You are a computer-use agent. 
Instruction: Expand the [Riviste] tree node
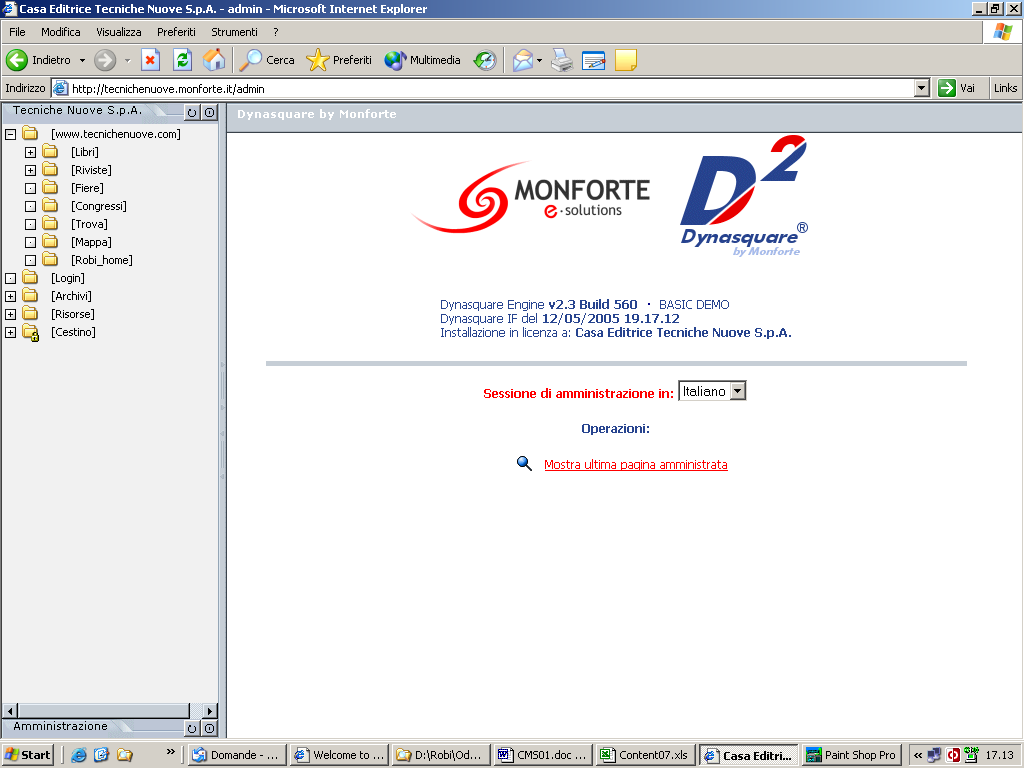(30, 170)
